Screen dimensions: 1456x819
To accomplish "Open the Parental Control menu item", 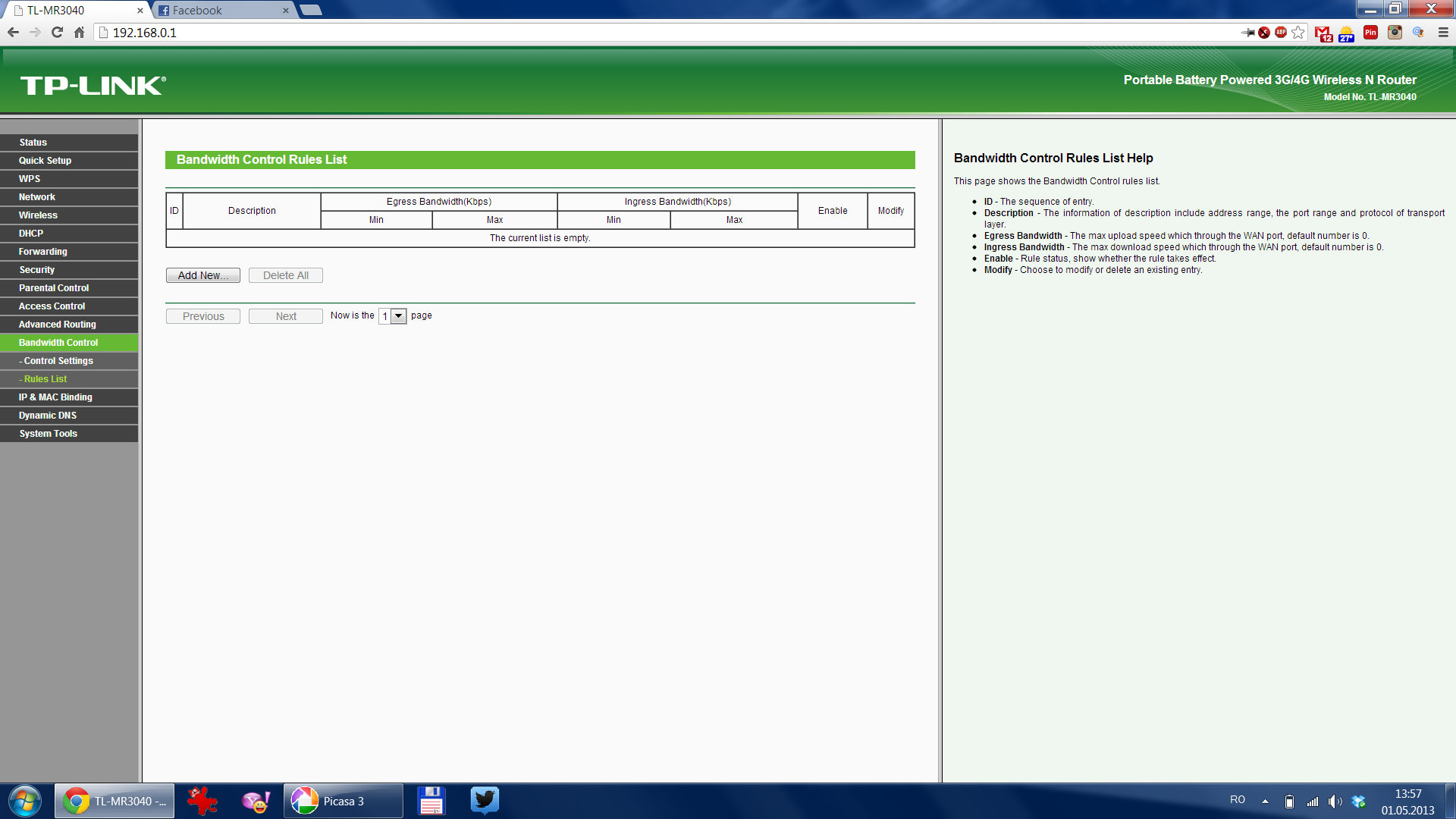I will pyautogui.click(x=69, y=288).
